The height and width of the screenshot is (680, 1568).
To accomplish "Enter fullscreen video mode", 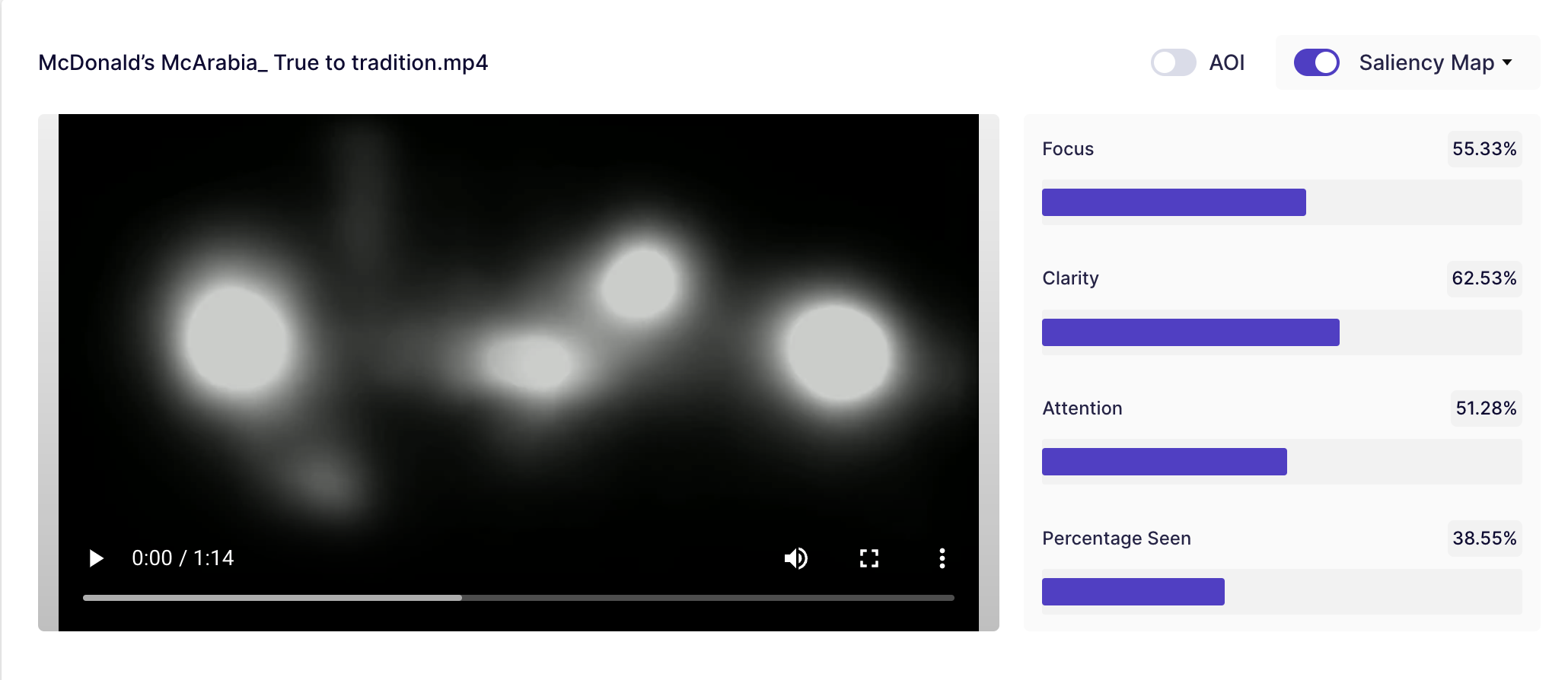I will 868,558.
